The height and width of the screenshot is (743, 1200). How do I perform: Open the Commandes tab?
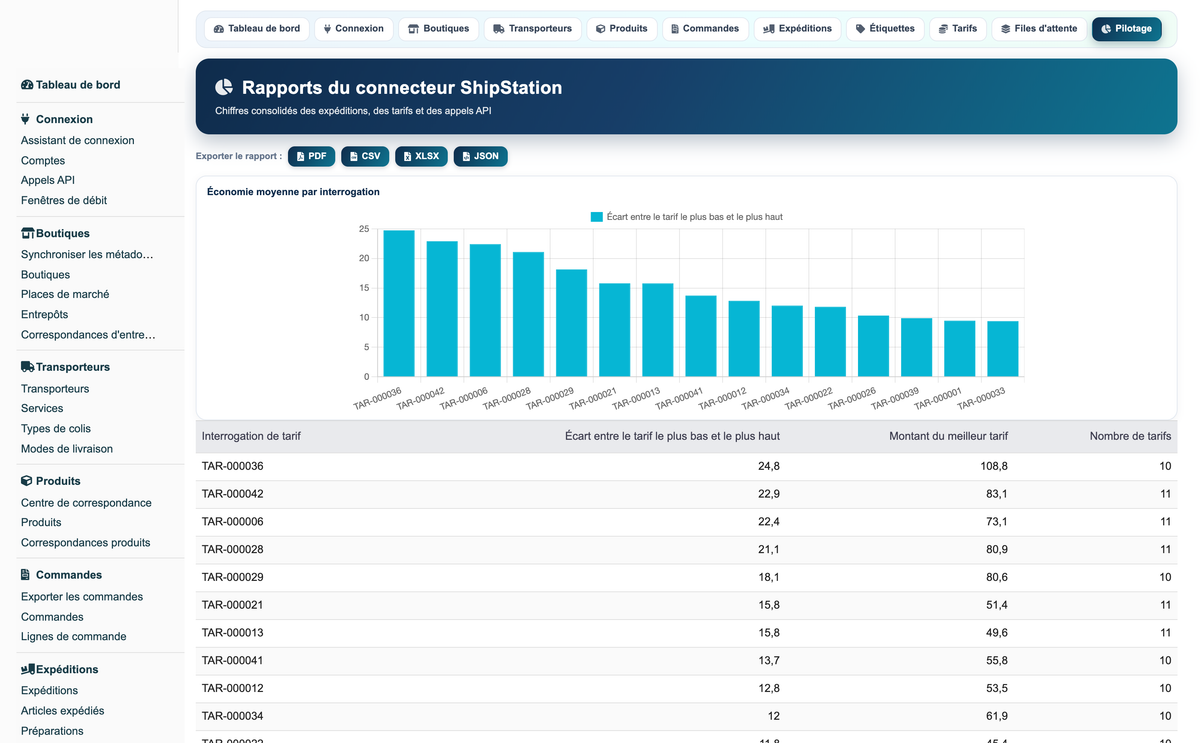pos(705,29)
